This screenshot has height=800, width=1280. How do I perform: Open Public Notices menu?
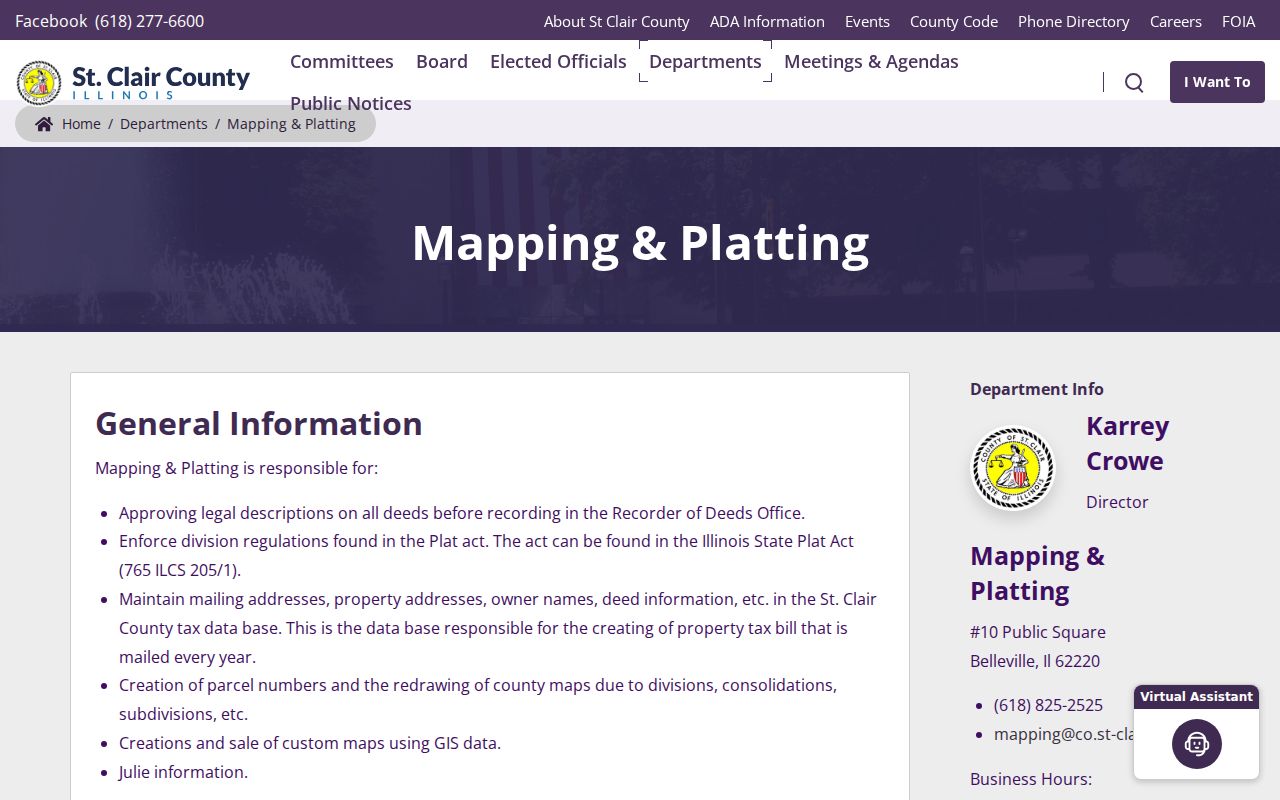point(351,103)
